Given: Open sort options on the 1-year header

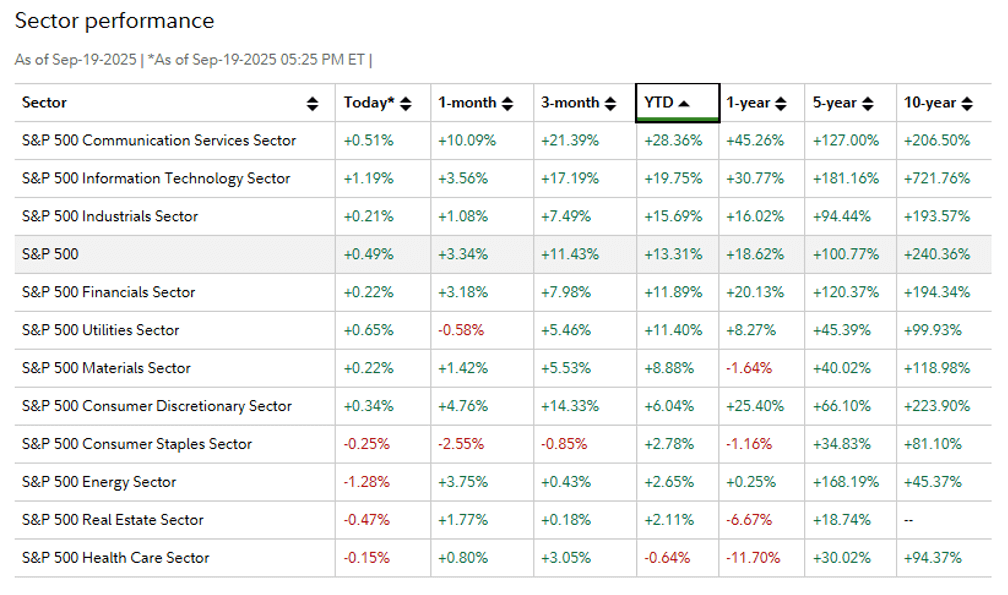Looking at the screenshot, I should click(783, 102).
